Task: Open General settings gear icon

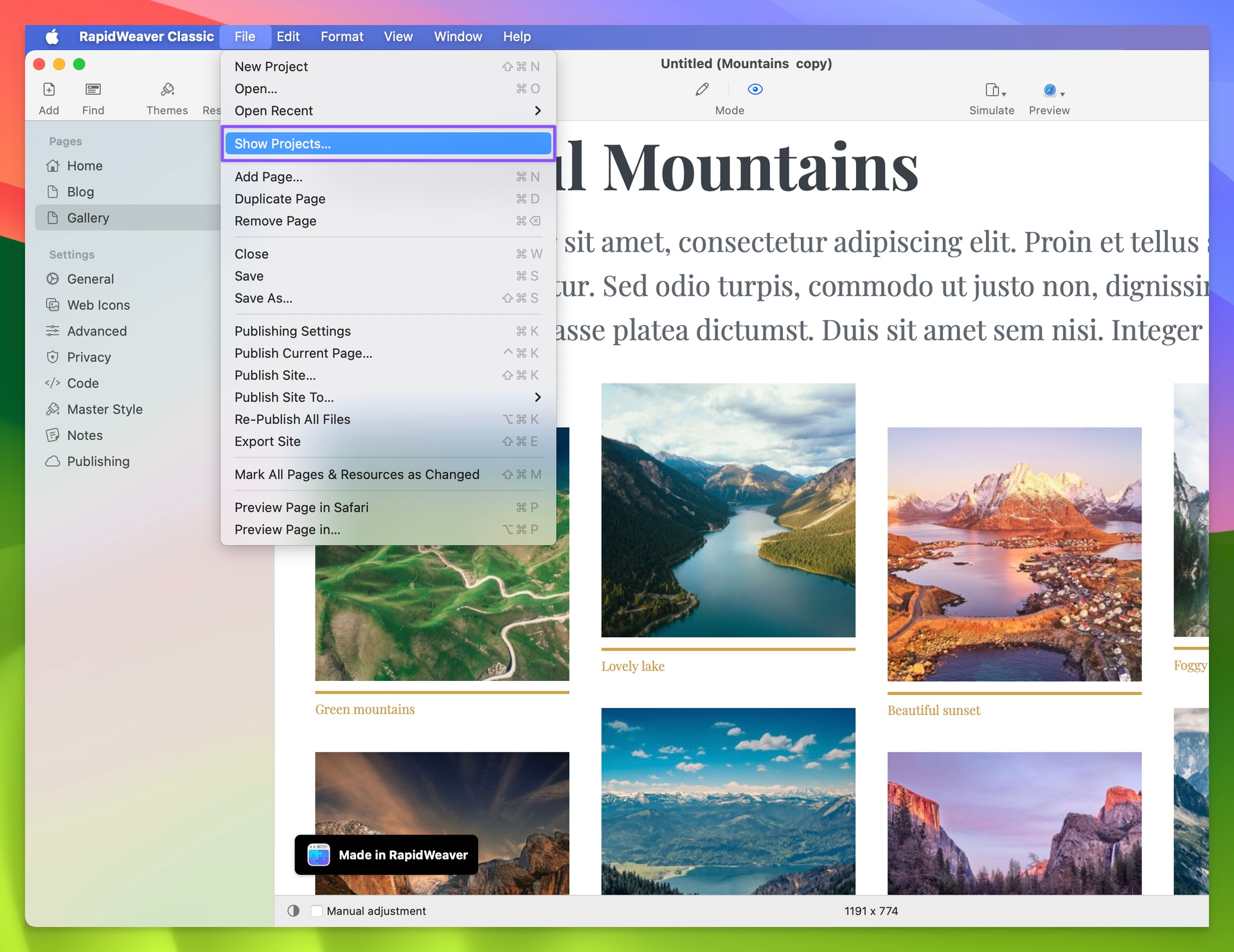Action: tap(53, 279)
